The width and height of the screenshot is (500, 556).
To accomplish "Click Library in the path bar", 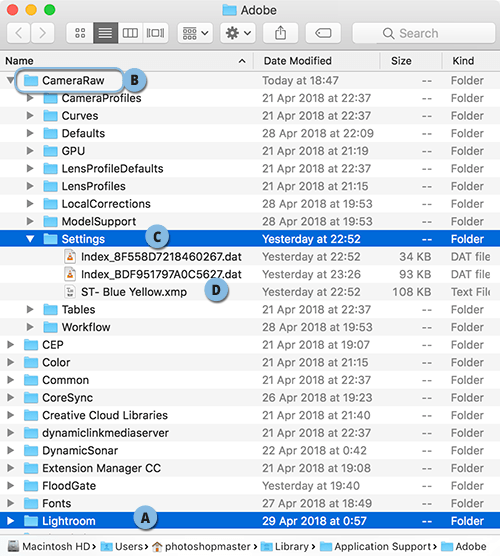I will coord(285,546).
